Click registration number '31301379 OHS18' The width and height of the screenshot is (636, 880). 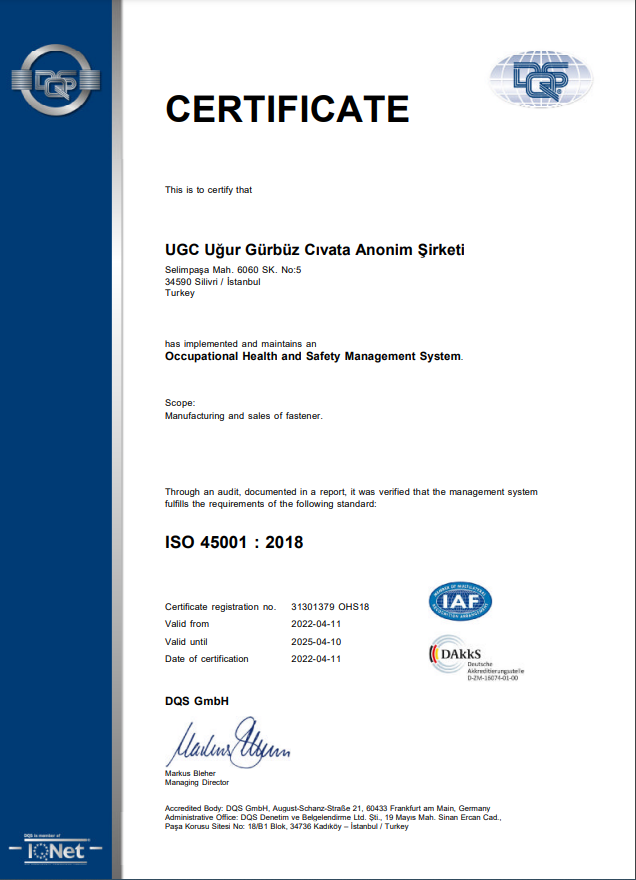coord(330,607)
